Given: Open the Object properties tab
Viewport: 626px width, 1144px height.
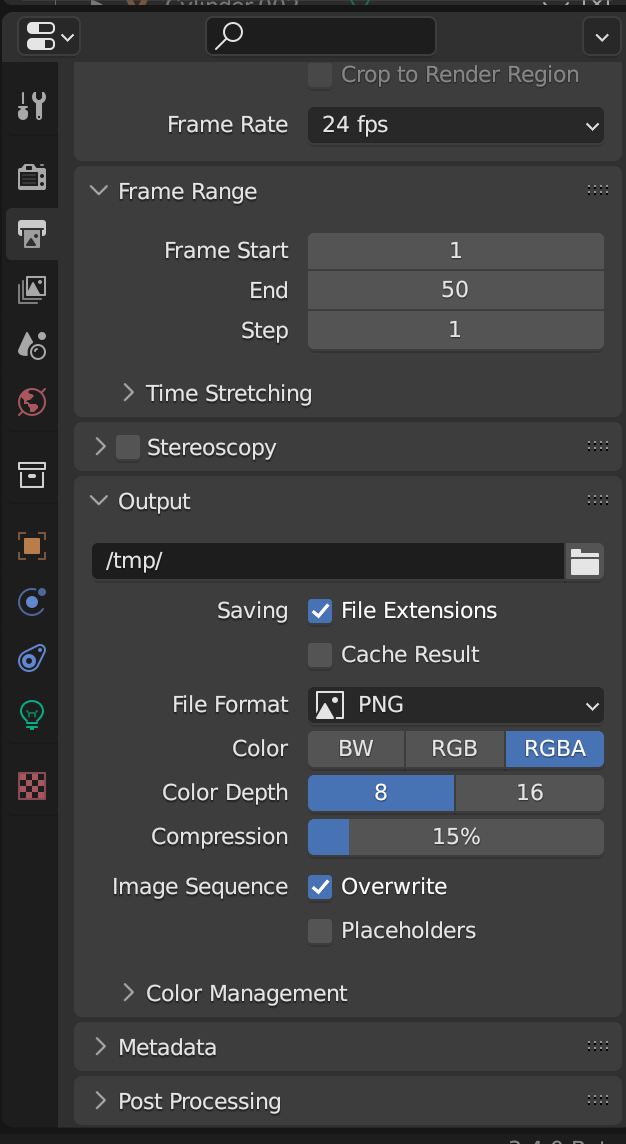Looking at the screenshot, I should pos(31,545).
